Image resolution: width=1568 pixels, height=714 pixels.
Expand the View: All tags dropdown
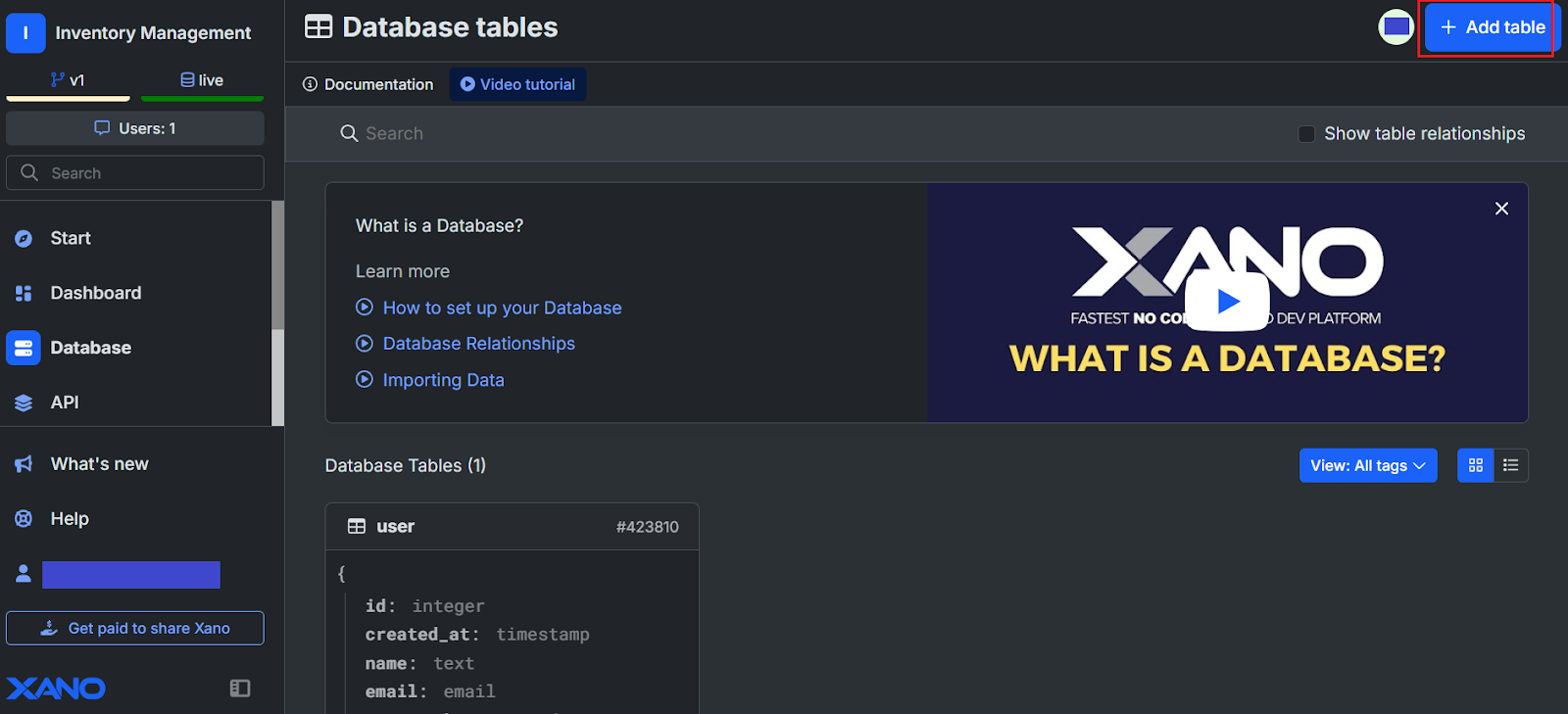pyautogui.click(x=1368, y=465)
